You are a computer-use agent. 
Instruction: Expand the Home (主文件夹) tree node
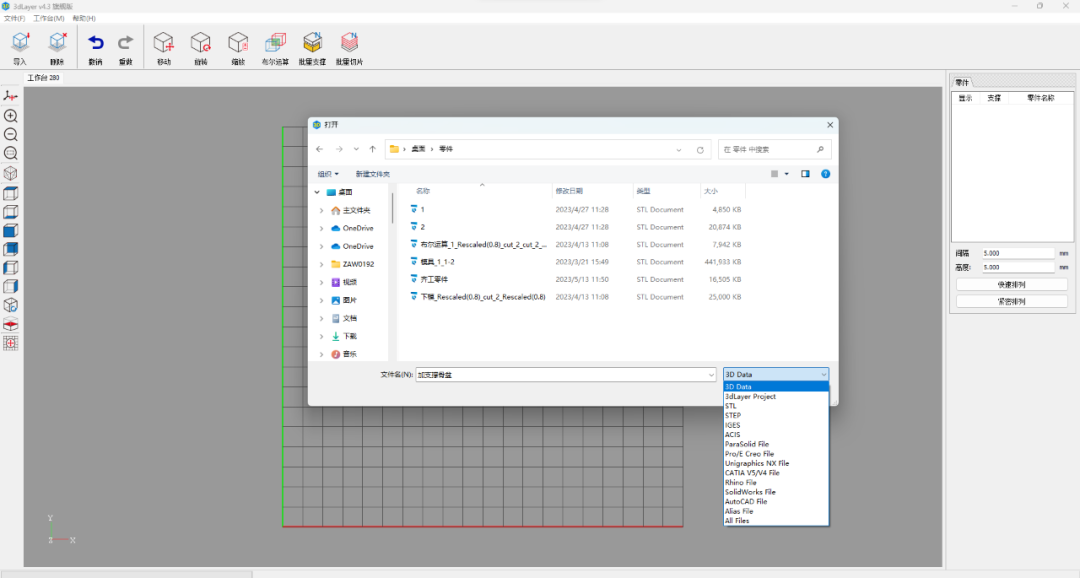pyautogui.click(x=321, y=210)
